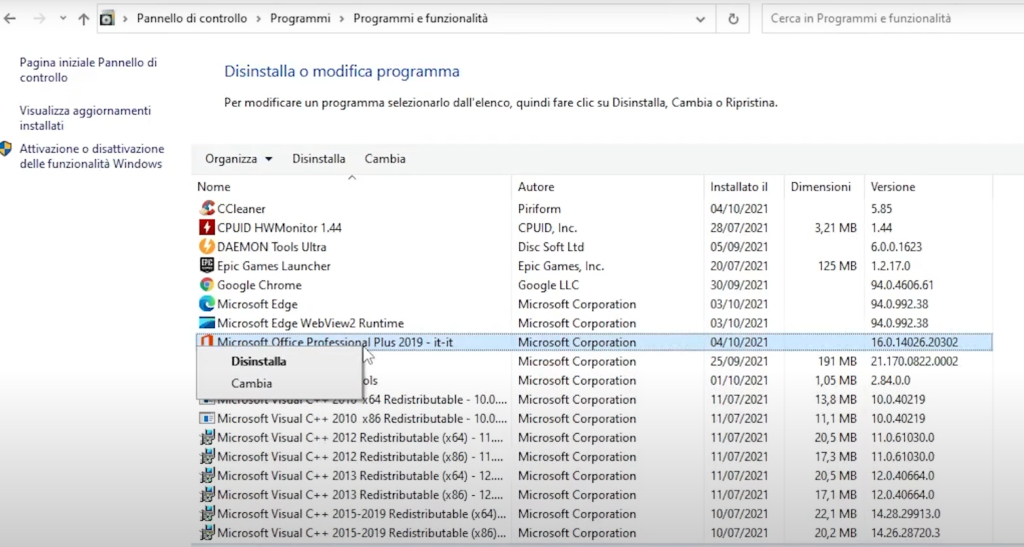Click the Cerca in Programmi e funzionalità field
This screenshot has width=1024, height=547.
pos(893,19)
